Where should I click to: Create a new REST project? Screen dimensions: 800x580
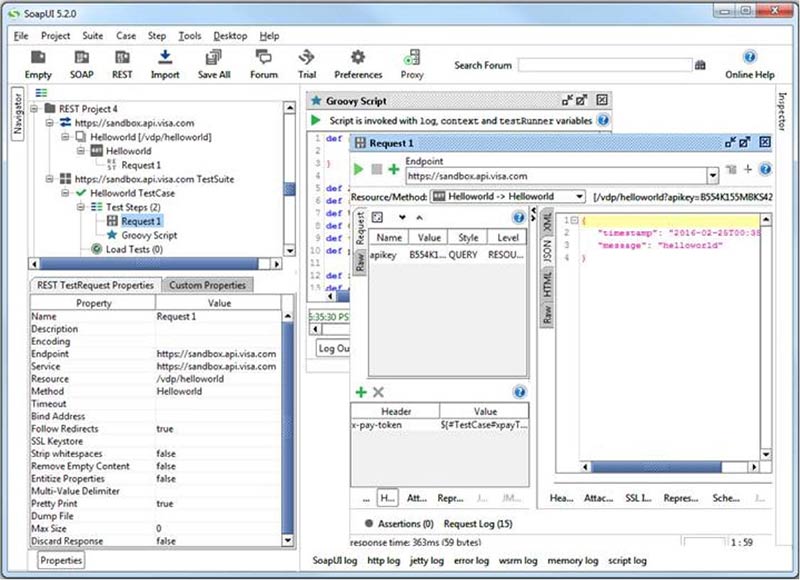click(122, 58)
